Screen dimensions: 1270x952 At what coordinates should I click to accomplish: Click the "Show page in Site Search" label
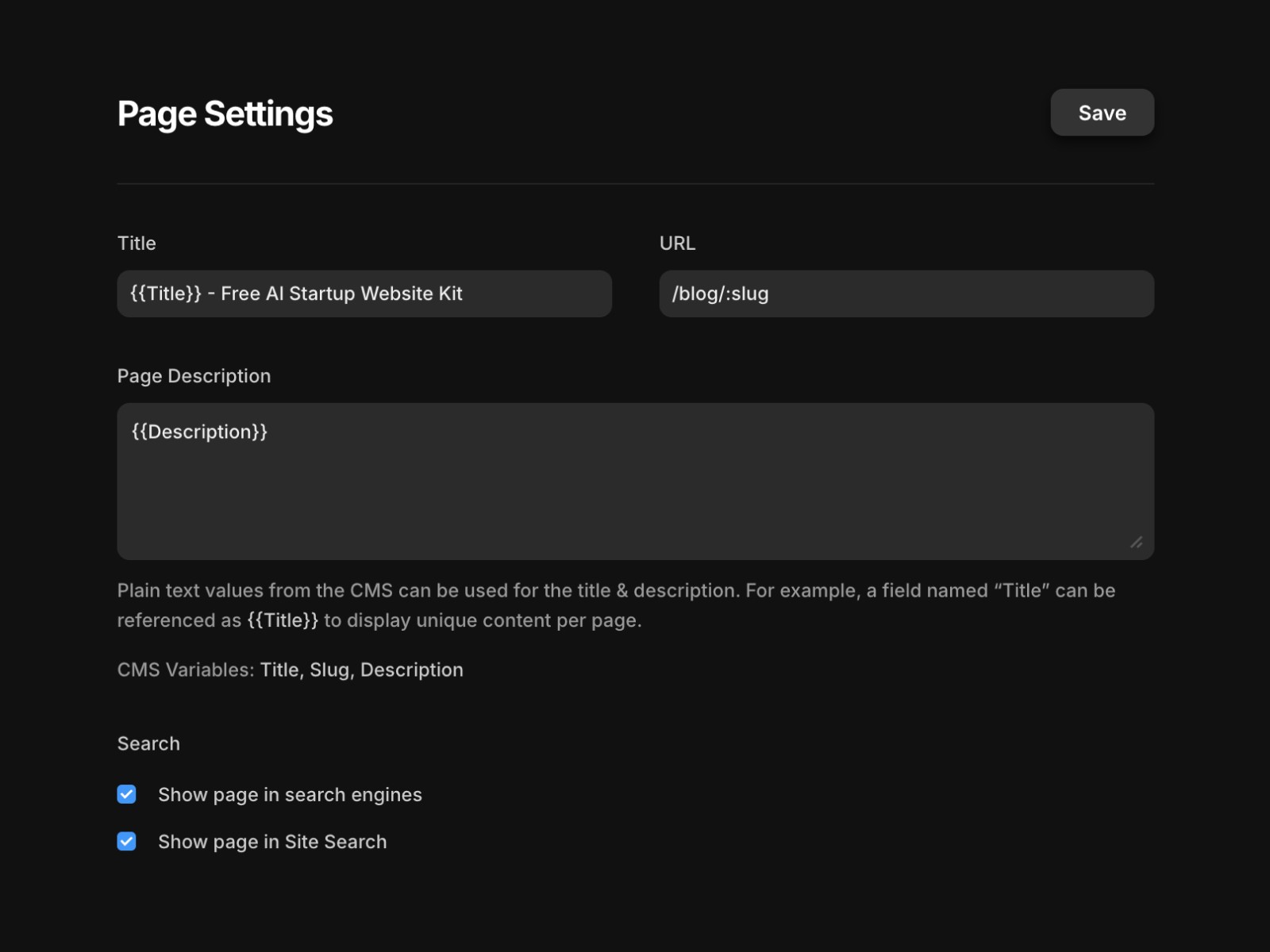[x=271, y=841]
